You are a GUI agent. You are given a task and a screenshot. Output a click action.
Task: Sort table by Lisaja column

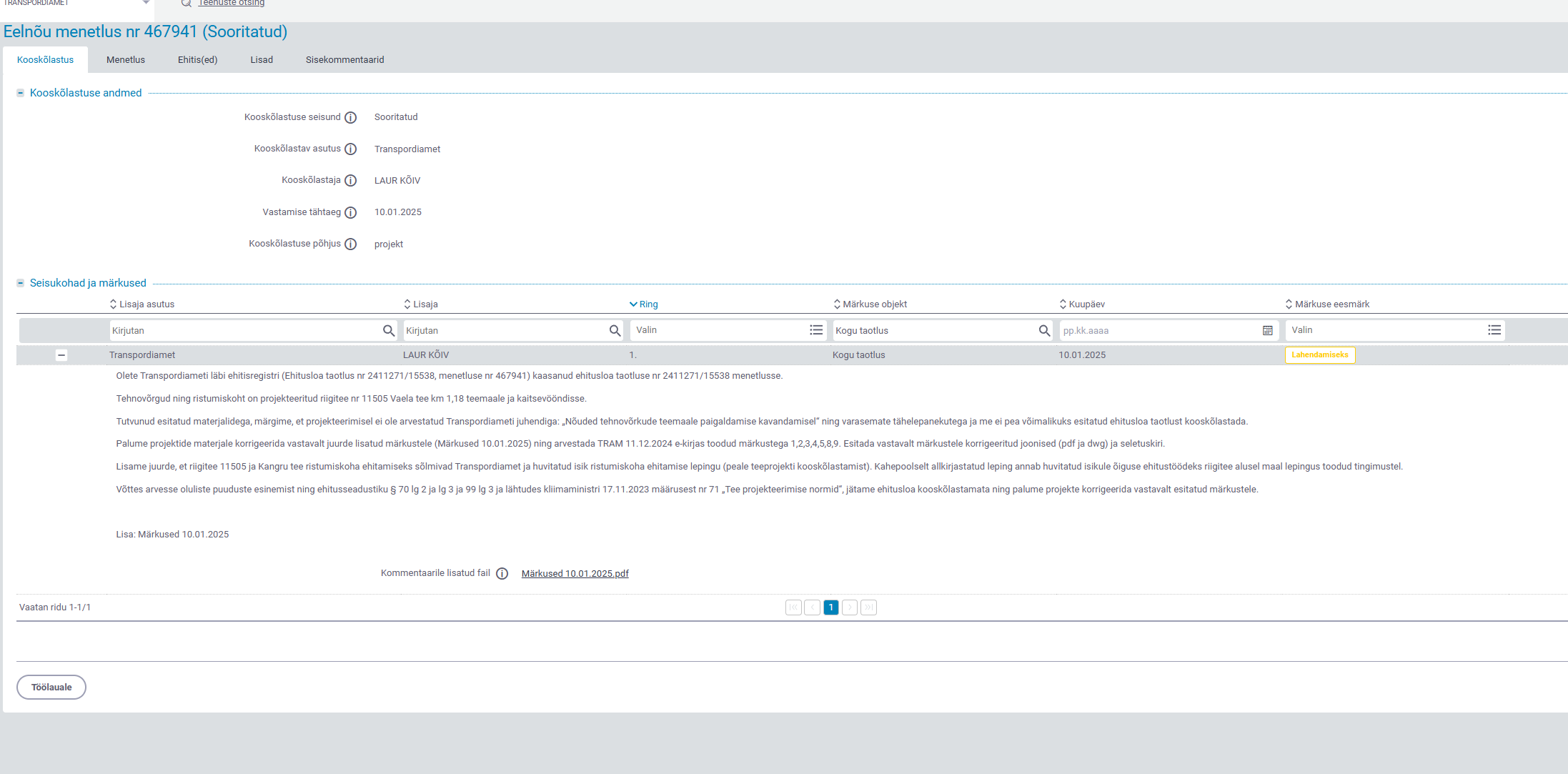click(x=420, y=304)
